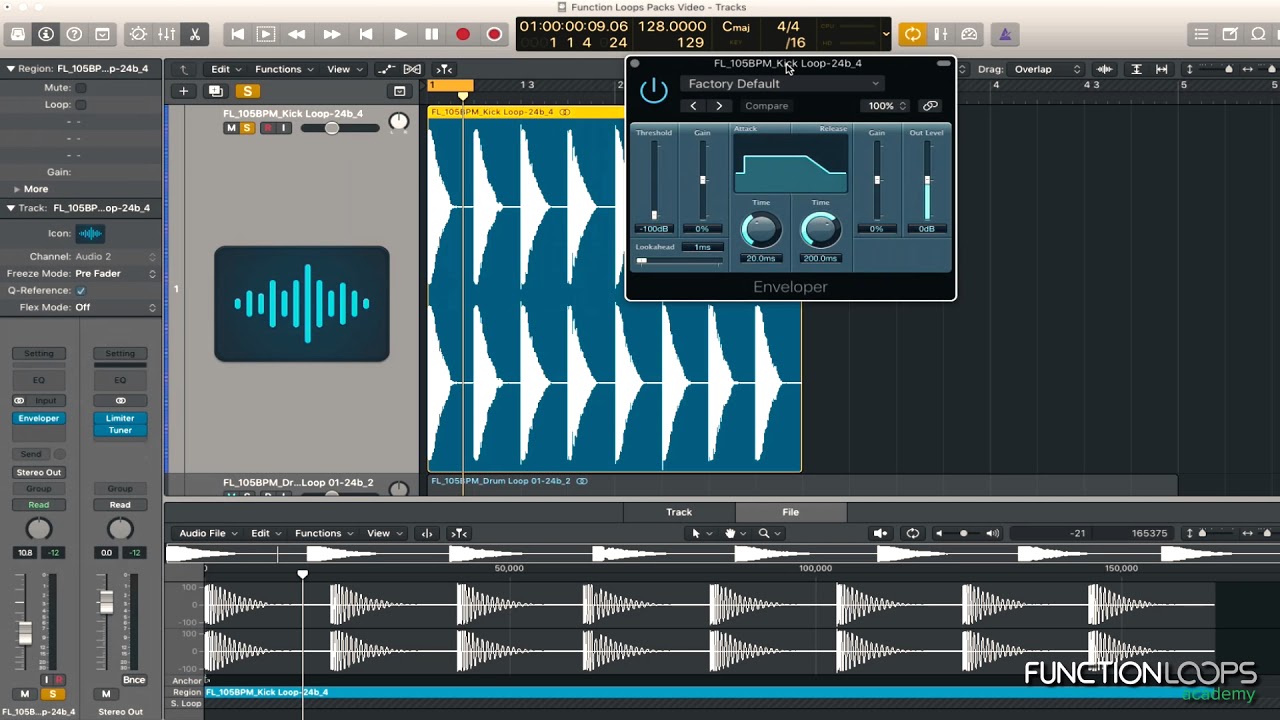1280x720 pixels.
Task: Record-enable the Kick Loop track
Action: (x=267, y=128)
